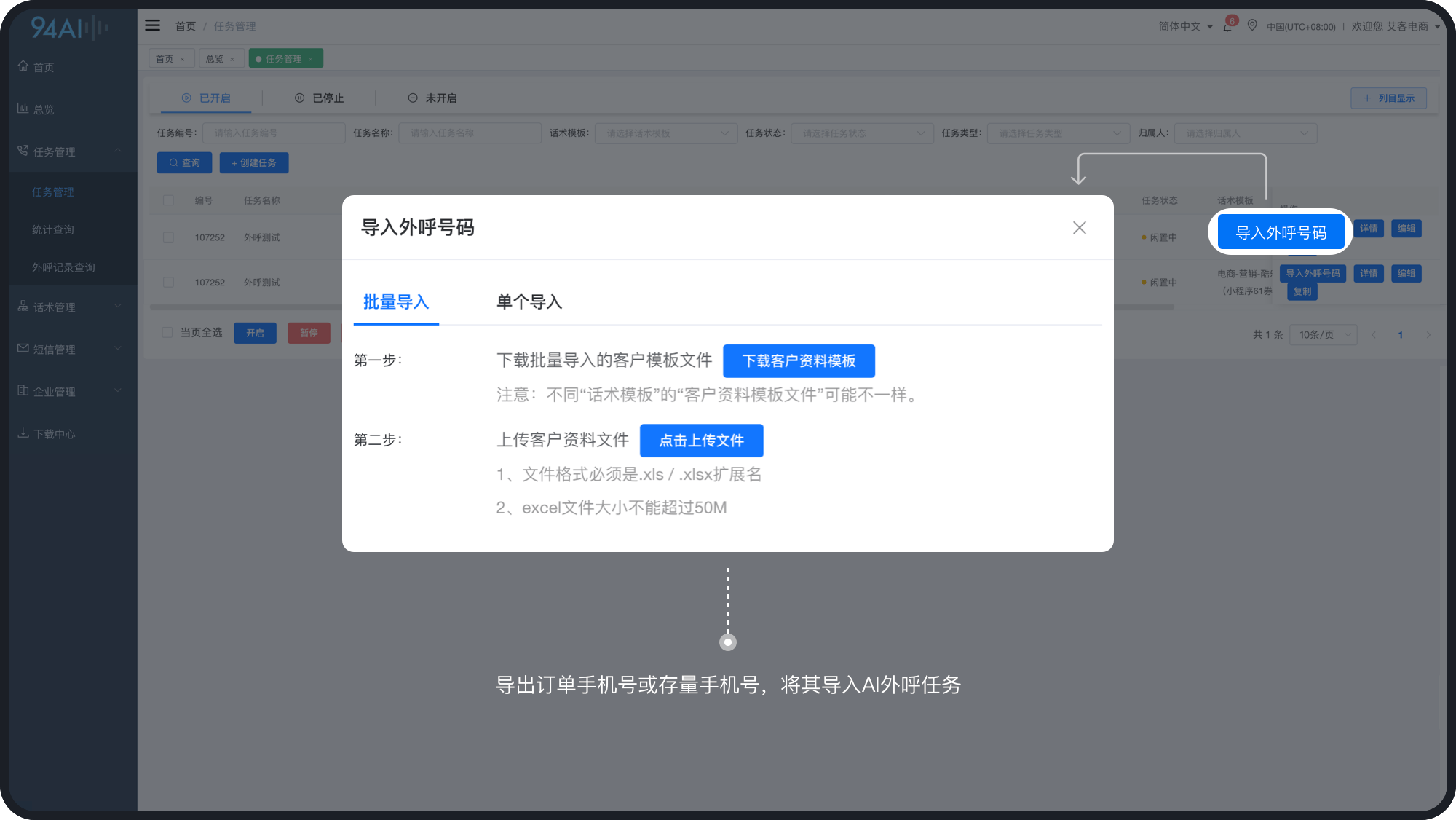Open the 任务状态 filter dropdown
Screen dimensions: 1456x820
[862, 133]
